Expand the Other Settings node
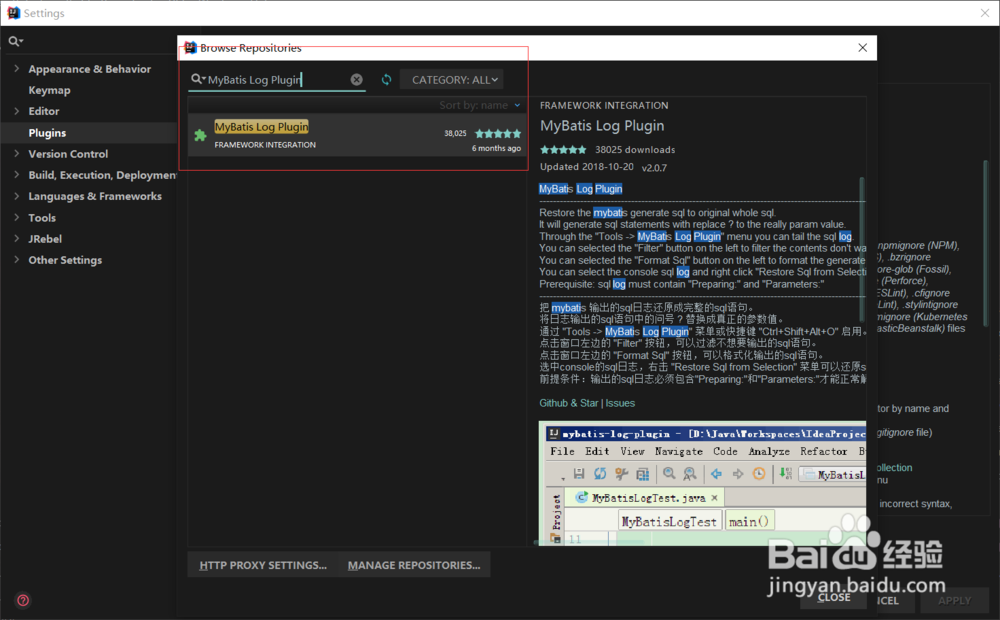The image size is (1000, 620). coord(17,260)
